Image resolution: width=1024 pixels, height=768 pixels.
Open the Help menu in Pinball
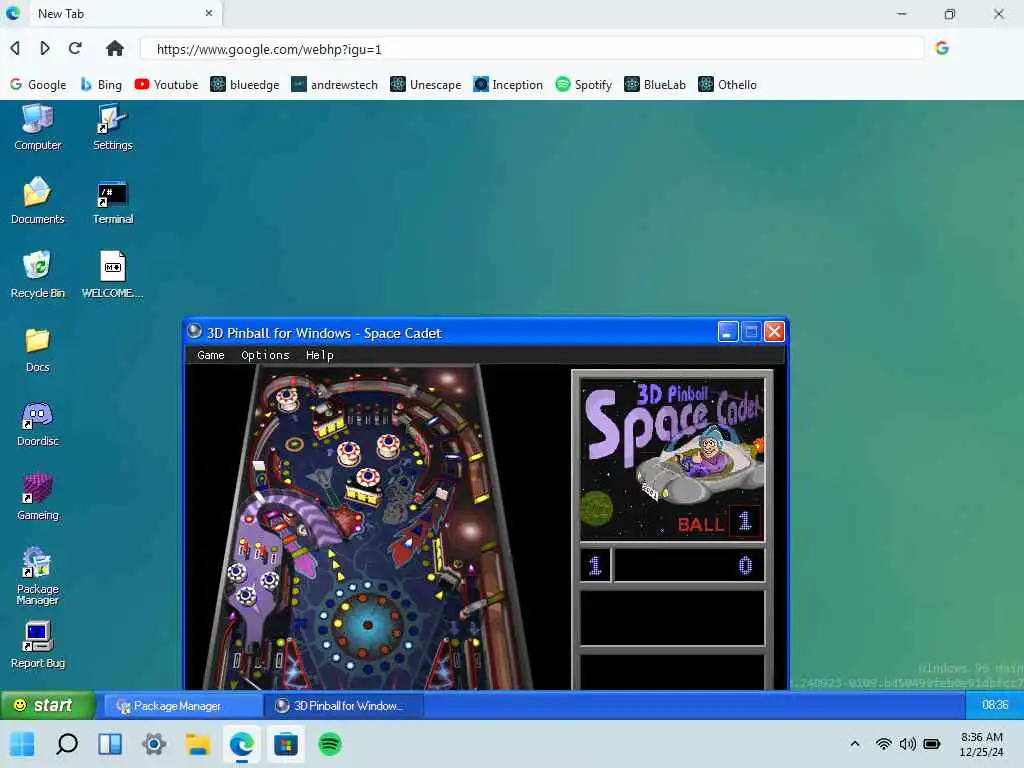[319, 355]
